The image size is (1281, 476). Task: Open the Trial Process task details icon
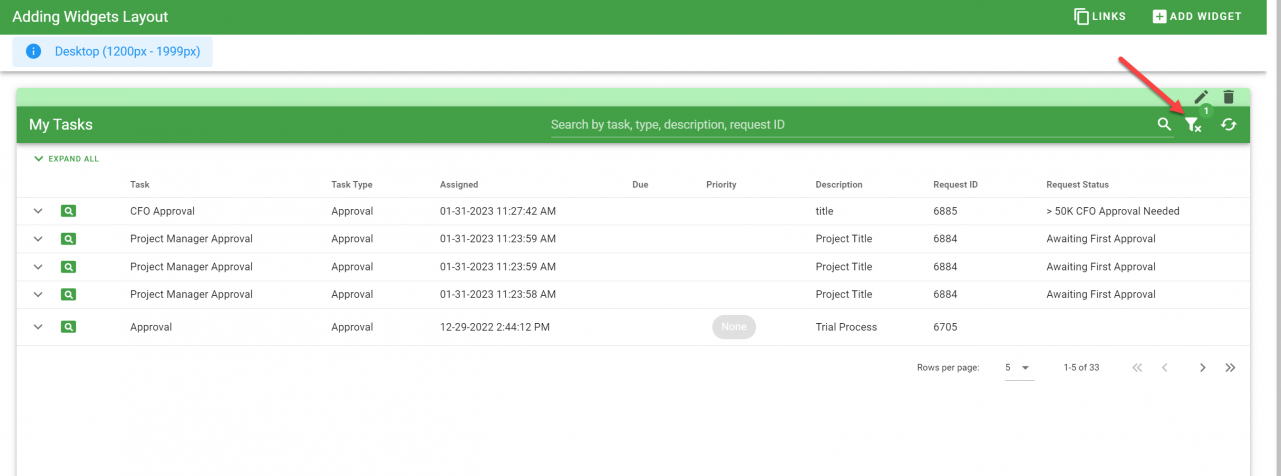(x=68, y=327)
